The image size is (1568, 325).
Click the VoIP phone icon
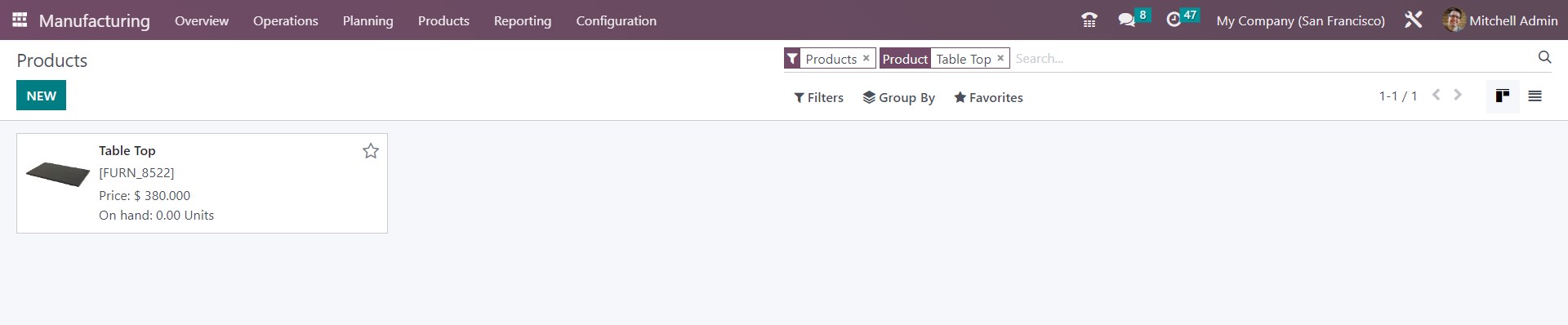[1089, 20]
